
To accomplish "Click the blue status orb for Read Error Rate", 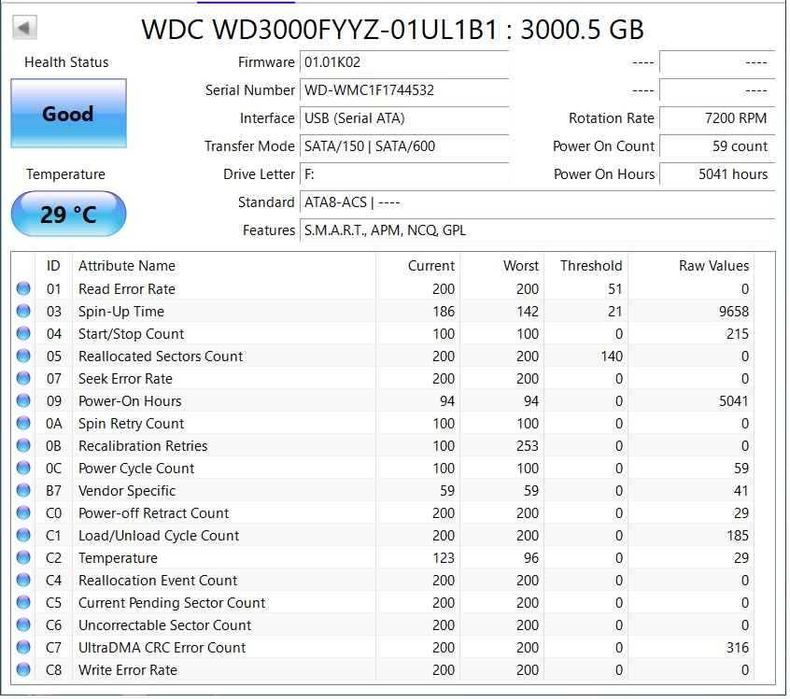I will click(x=23, y=289).
